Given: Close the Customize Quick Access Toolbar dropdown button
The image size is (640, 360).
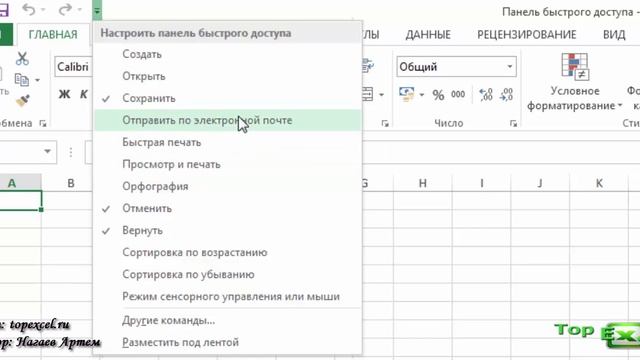Looking at the screenshot, I should 97,10.
